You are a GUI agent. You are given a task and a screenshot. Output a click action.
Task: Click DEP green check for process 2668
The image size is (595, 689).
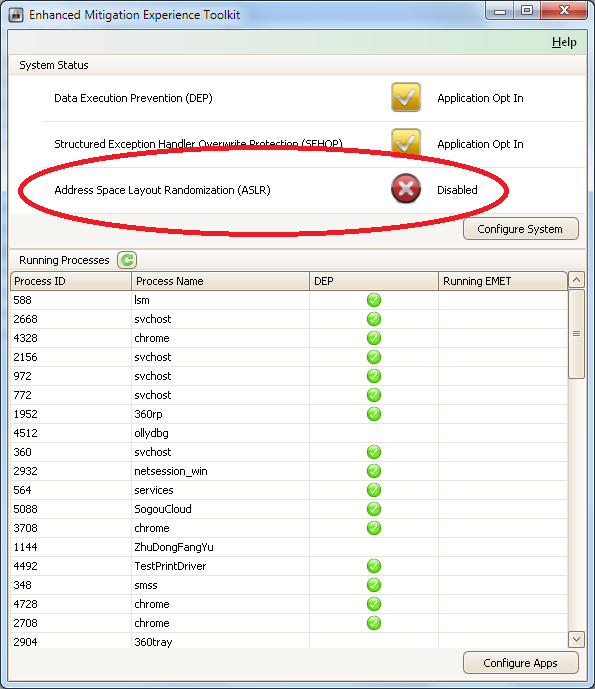(x=374, y=319)
